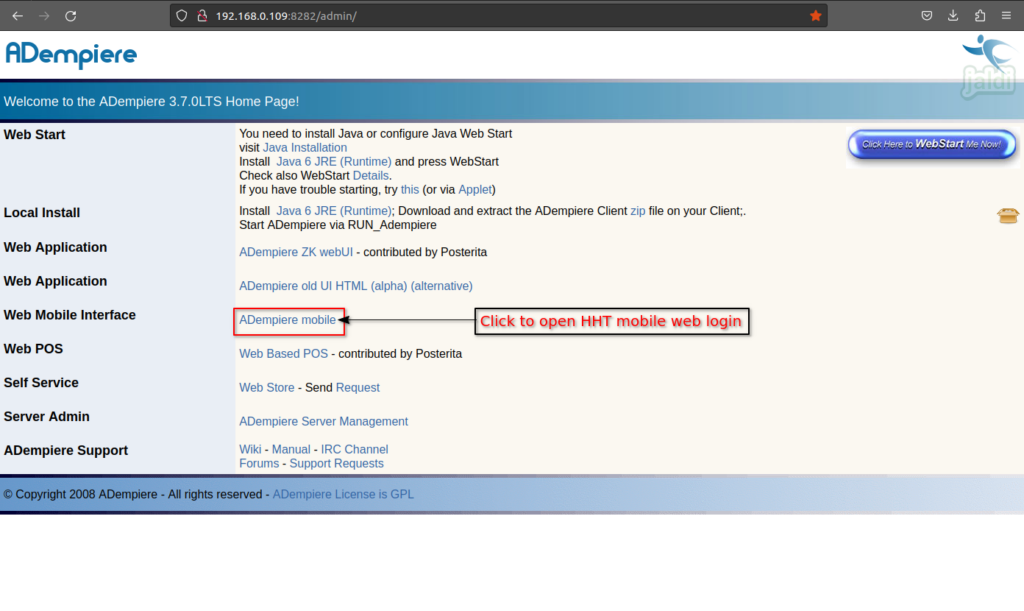The image size is (1024, 611).
Task: Open the ADempiere ZK webUI link
Action: tap(296, 252)
